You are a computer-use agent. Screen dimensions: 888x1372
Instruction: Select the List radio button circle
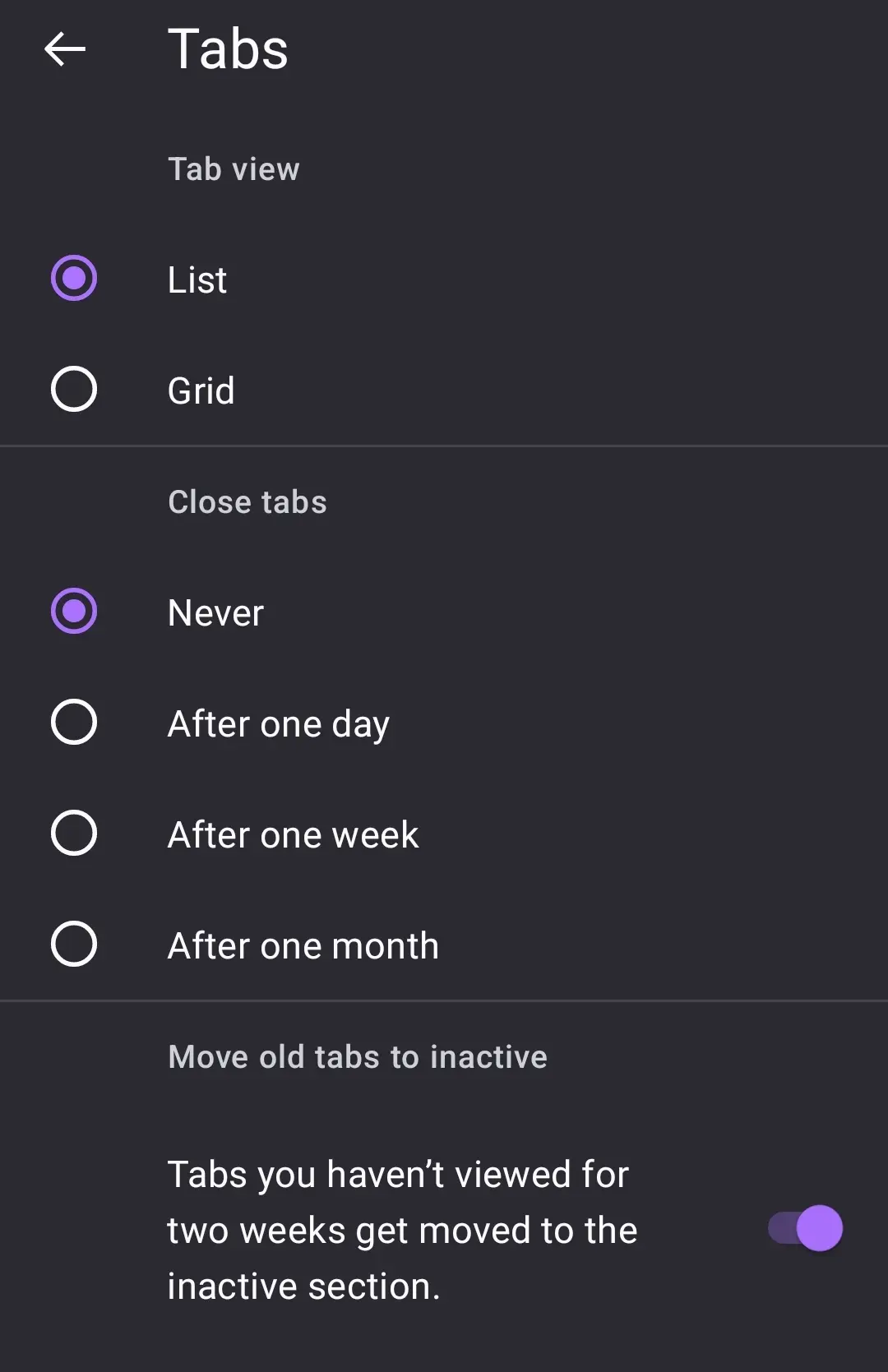[74, 278]
